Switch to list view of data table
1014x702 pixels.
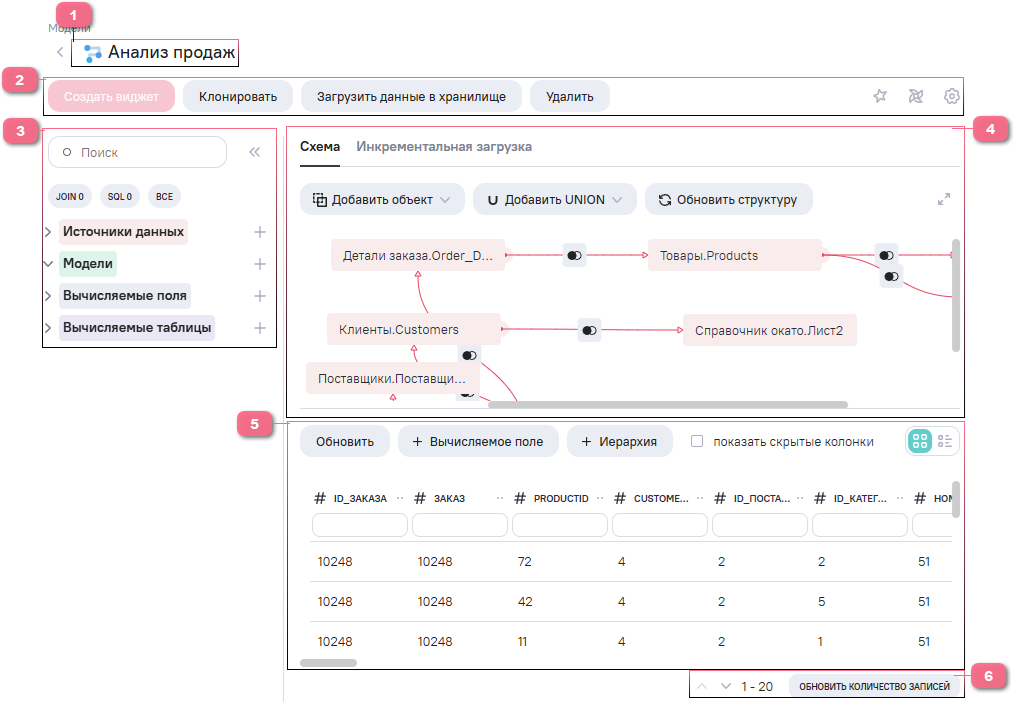point(945,441)
